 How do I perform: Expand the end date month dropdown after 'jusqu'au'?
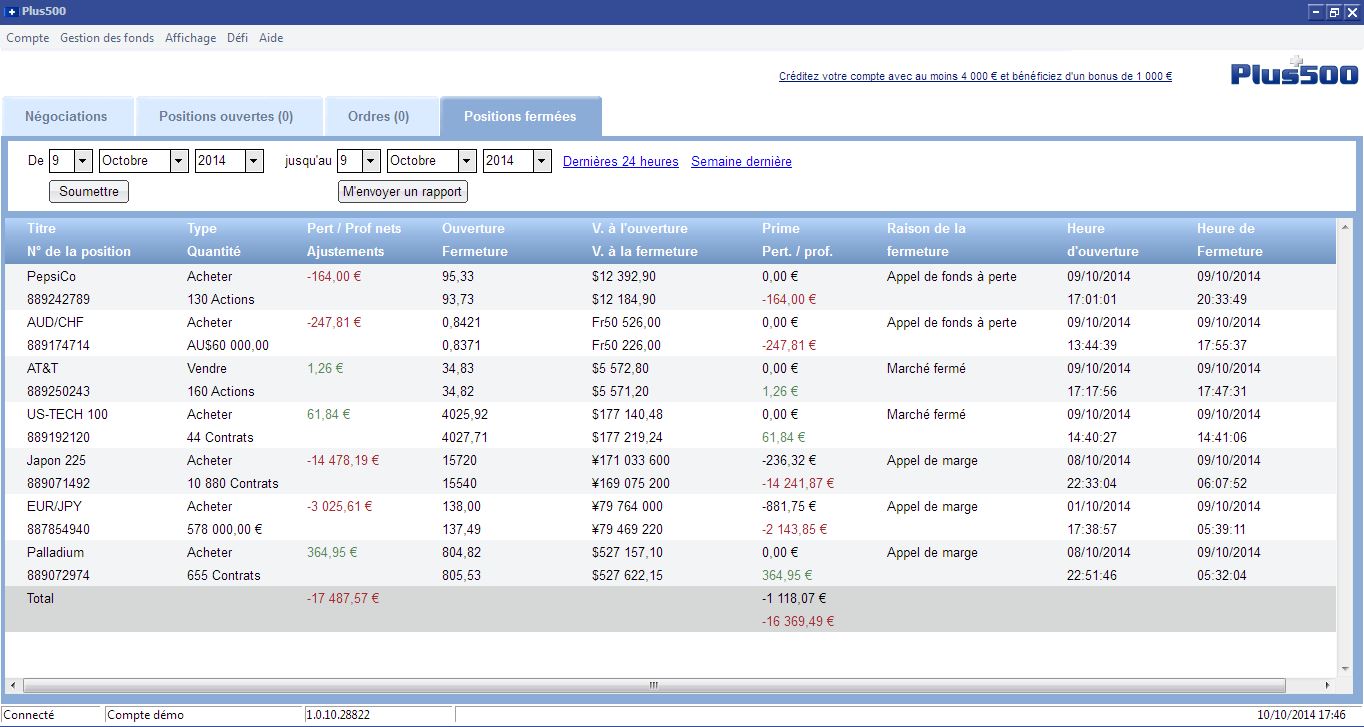(467, 161)
